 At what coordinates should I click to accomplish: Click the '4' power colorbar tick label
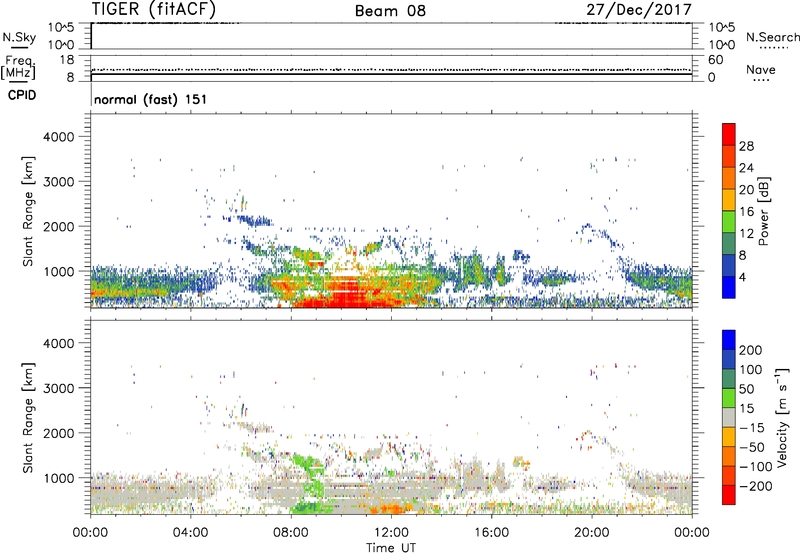tap(743, 277)
